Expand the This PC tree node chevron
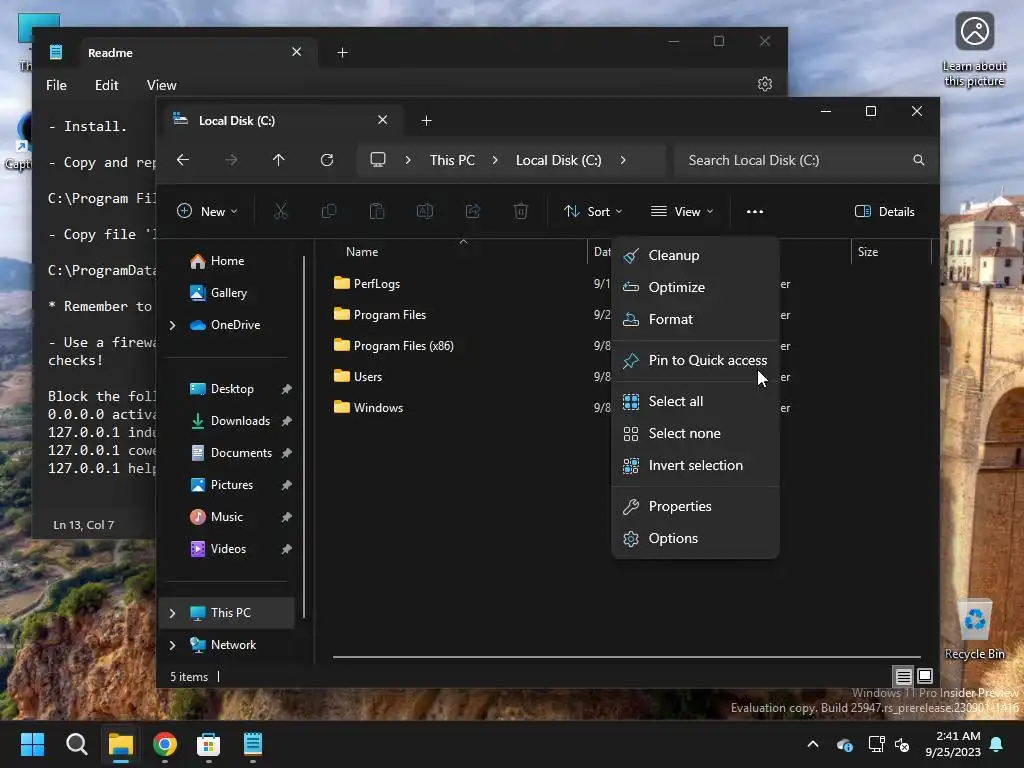This screenshot has height=768, width=1024. coord(172,613)
